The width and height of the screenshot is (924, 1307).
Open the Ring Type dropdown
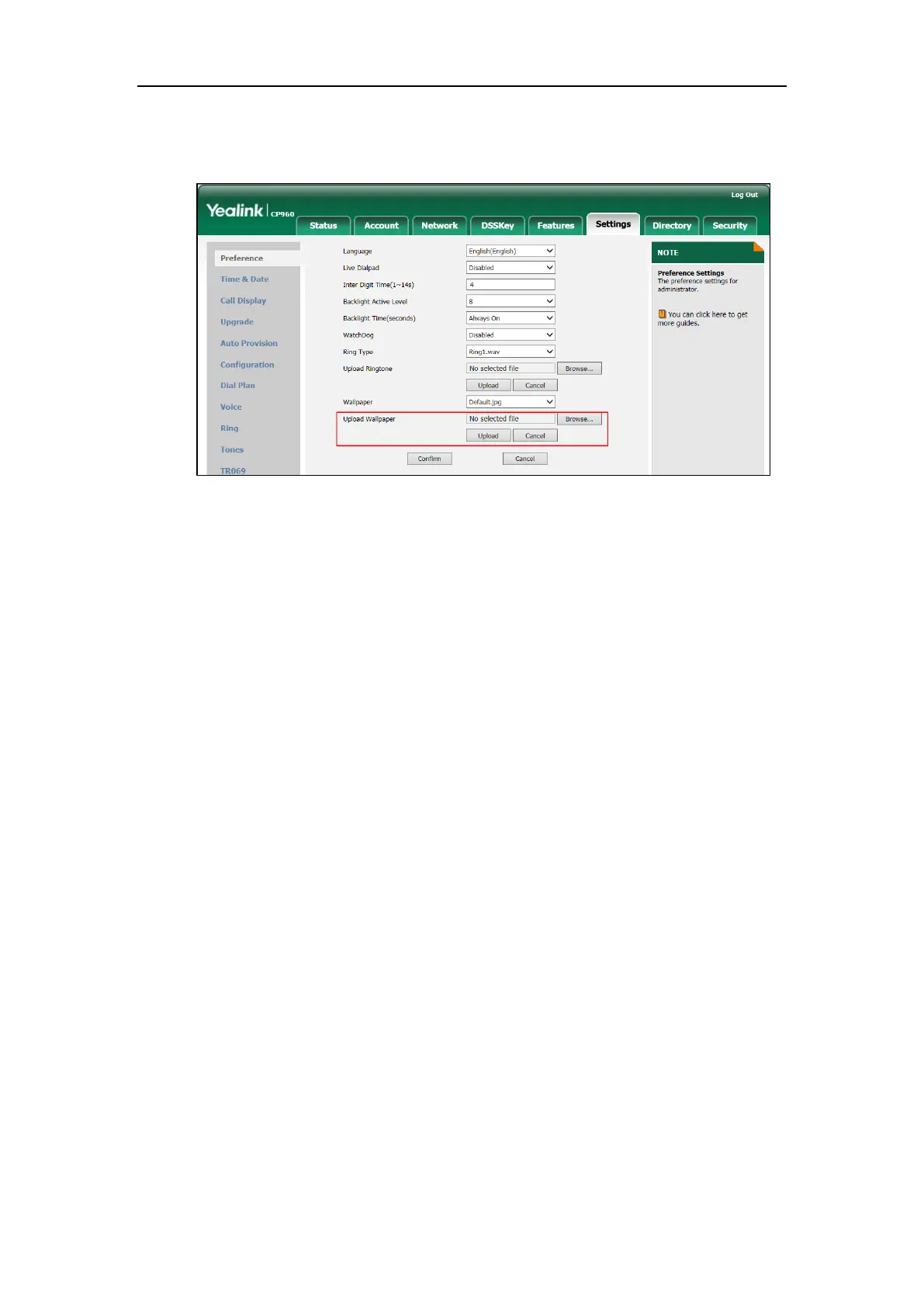point(510,352)
